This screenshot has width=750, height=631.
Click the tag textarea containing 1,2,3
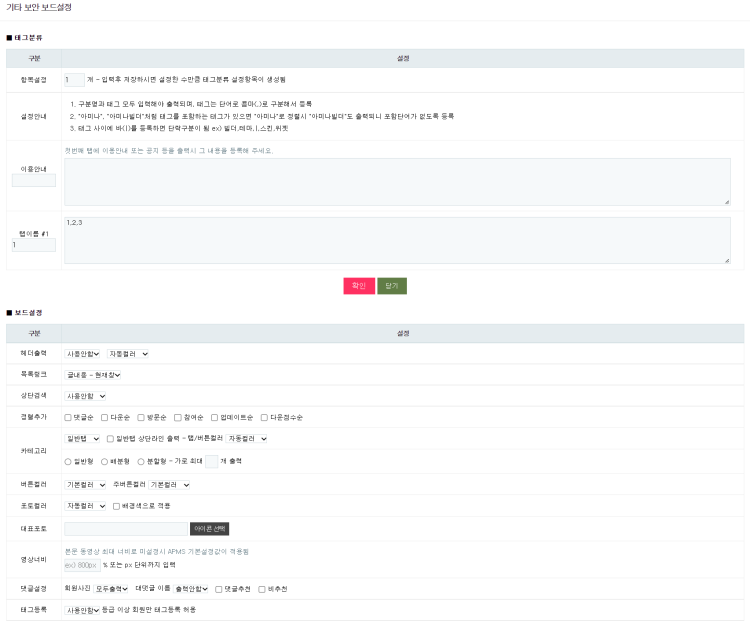(x=397, y=240)
